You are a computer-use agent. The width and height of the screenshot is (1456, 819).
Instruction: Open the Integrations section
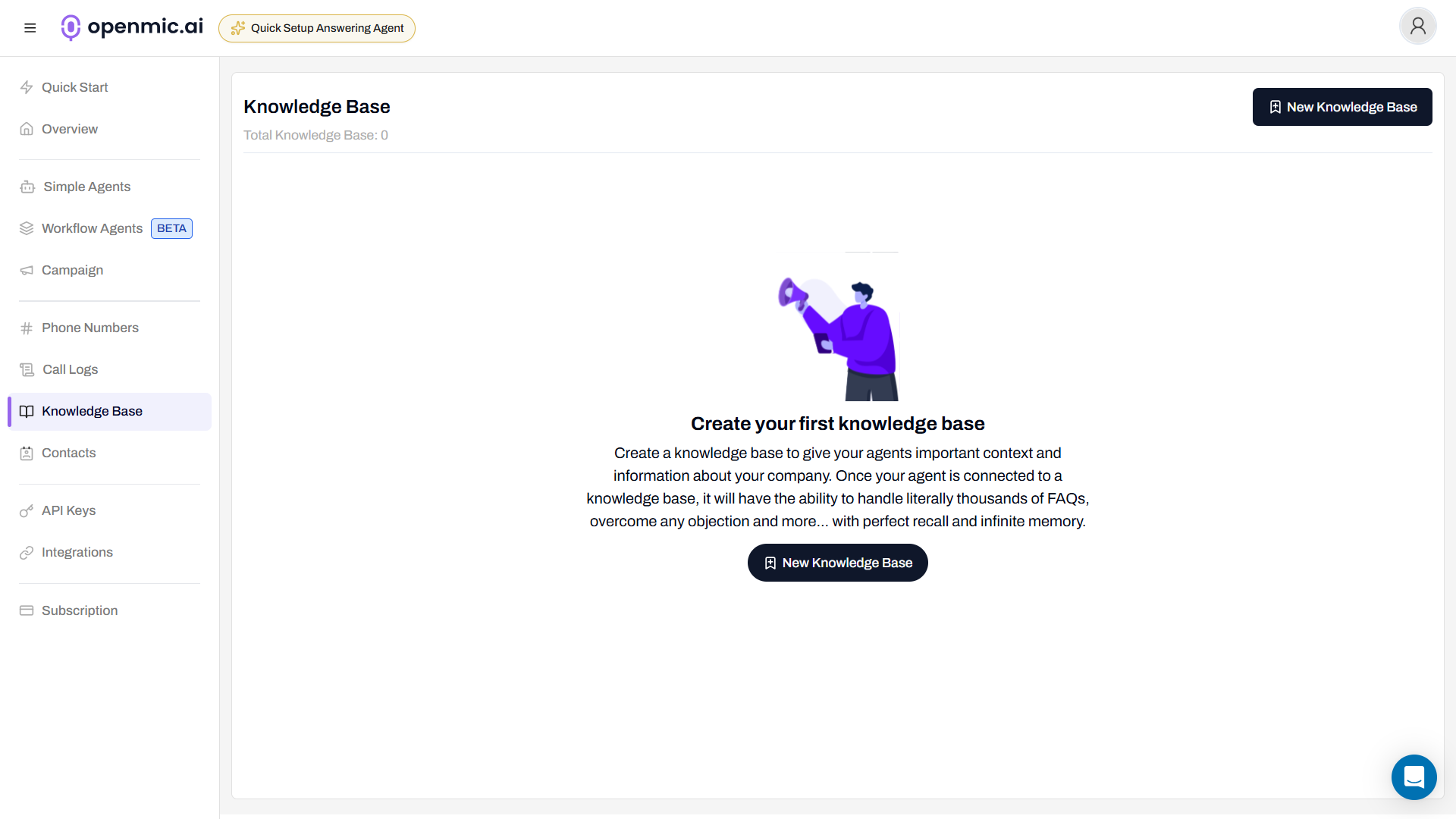coord(77,552)
